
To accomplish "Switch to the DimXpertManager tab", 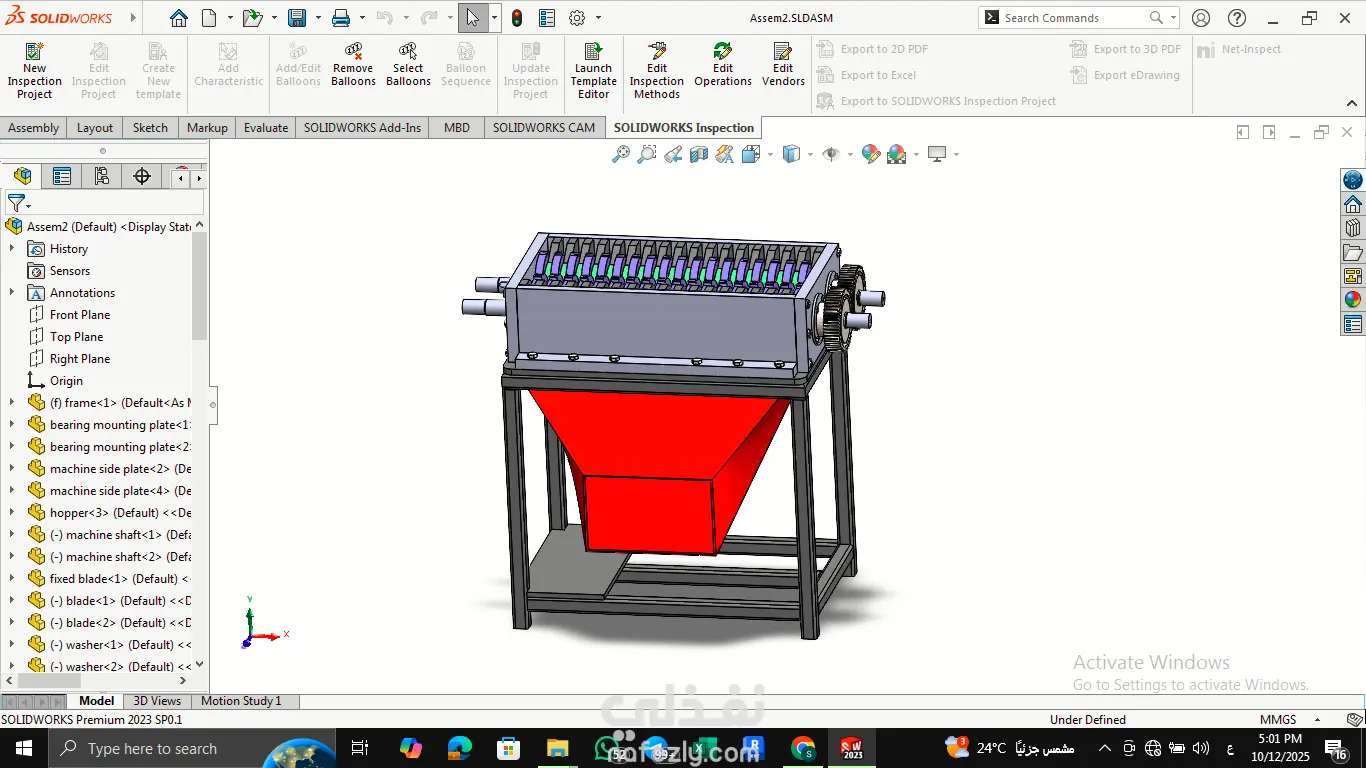I will pos(142,177).
